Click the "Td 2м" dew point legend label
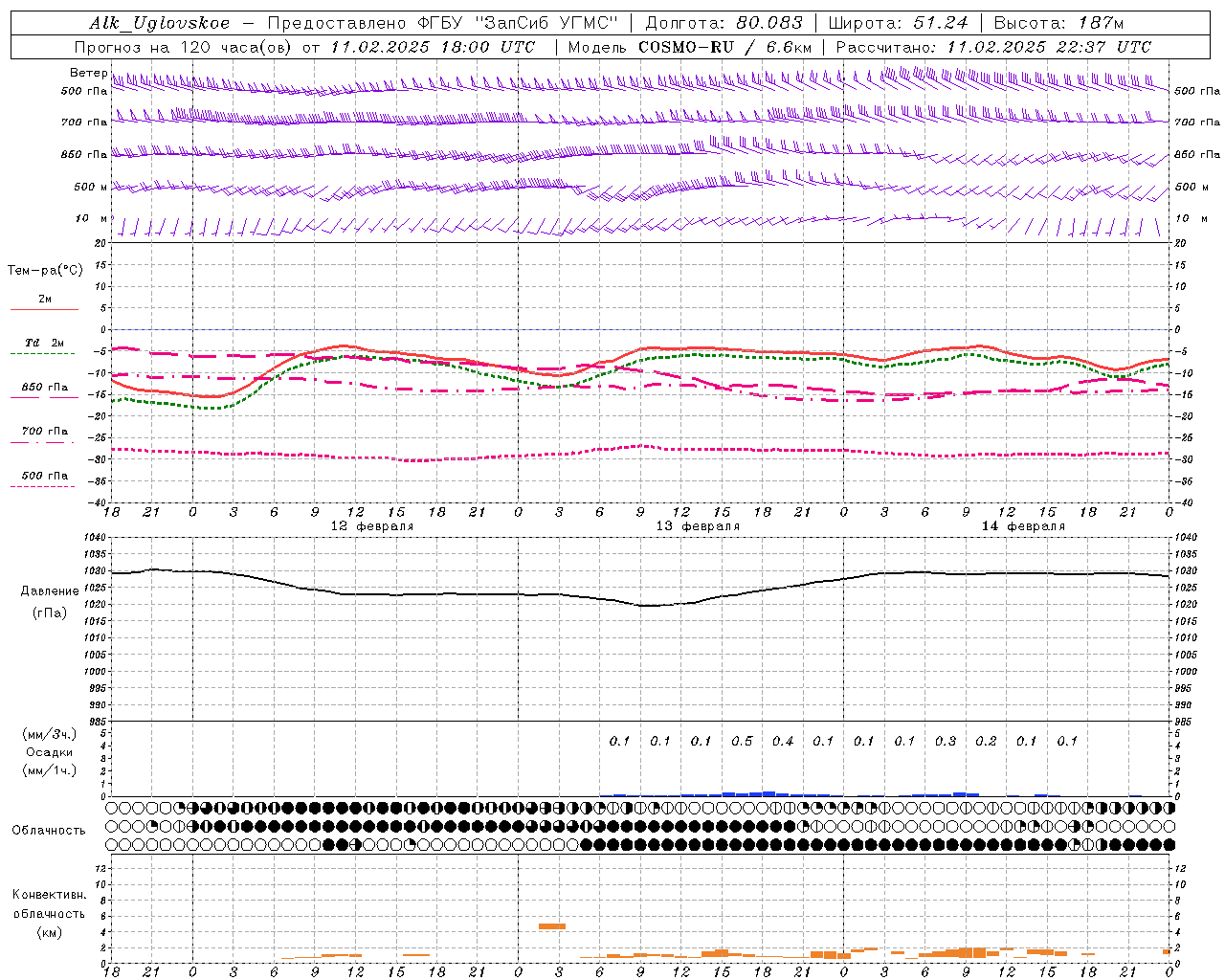The height and width of the screenshot is (980, 1225). (44, 343)
